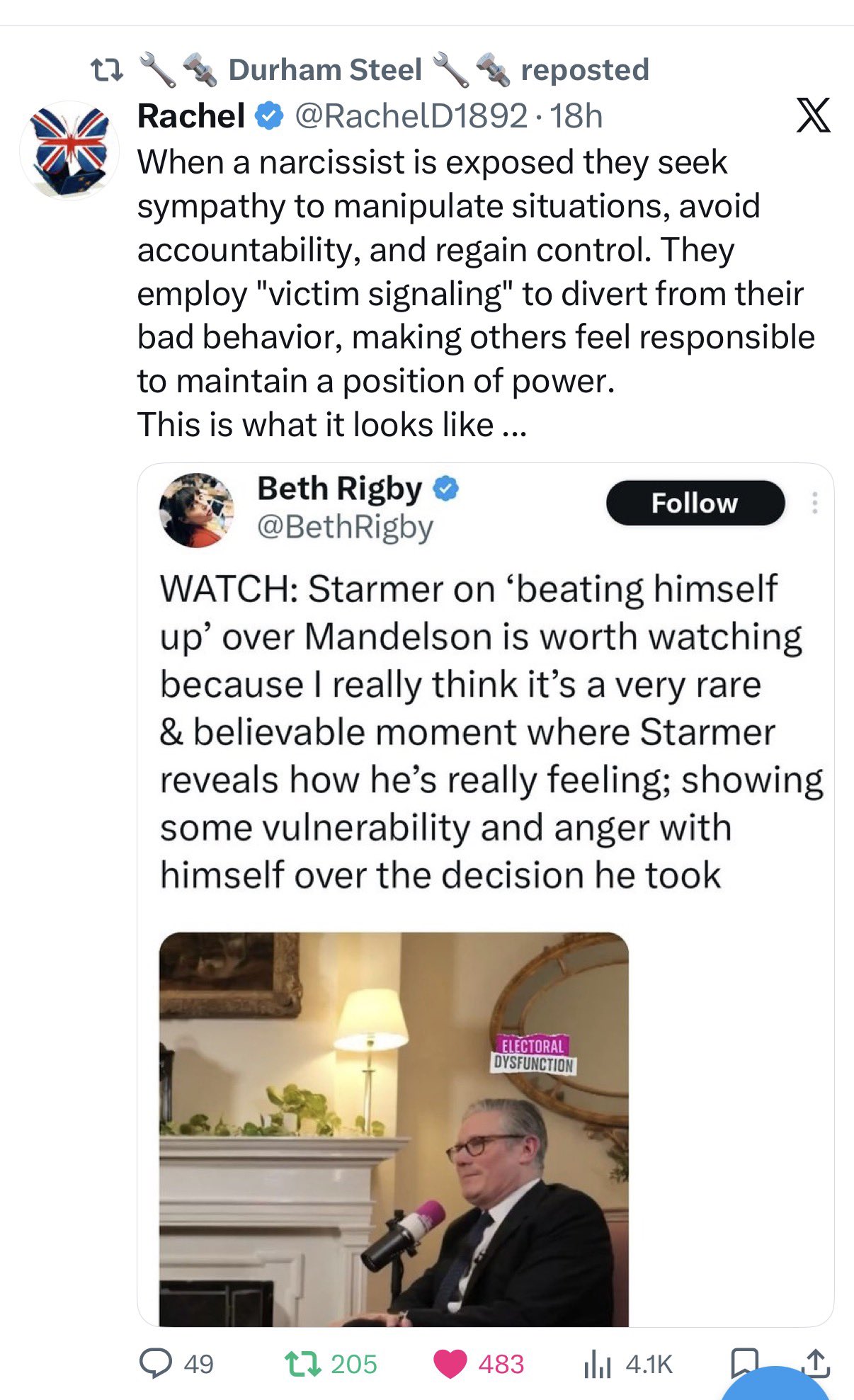Viewport: 854px width, 1400px height.
Task: Open the @RachelD1892 handle link
Action: pyautogui.click(x=411, y=116)
